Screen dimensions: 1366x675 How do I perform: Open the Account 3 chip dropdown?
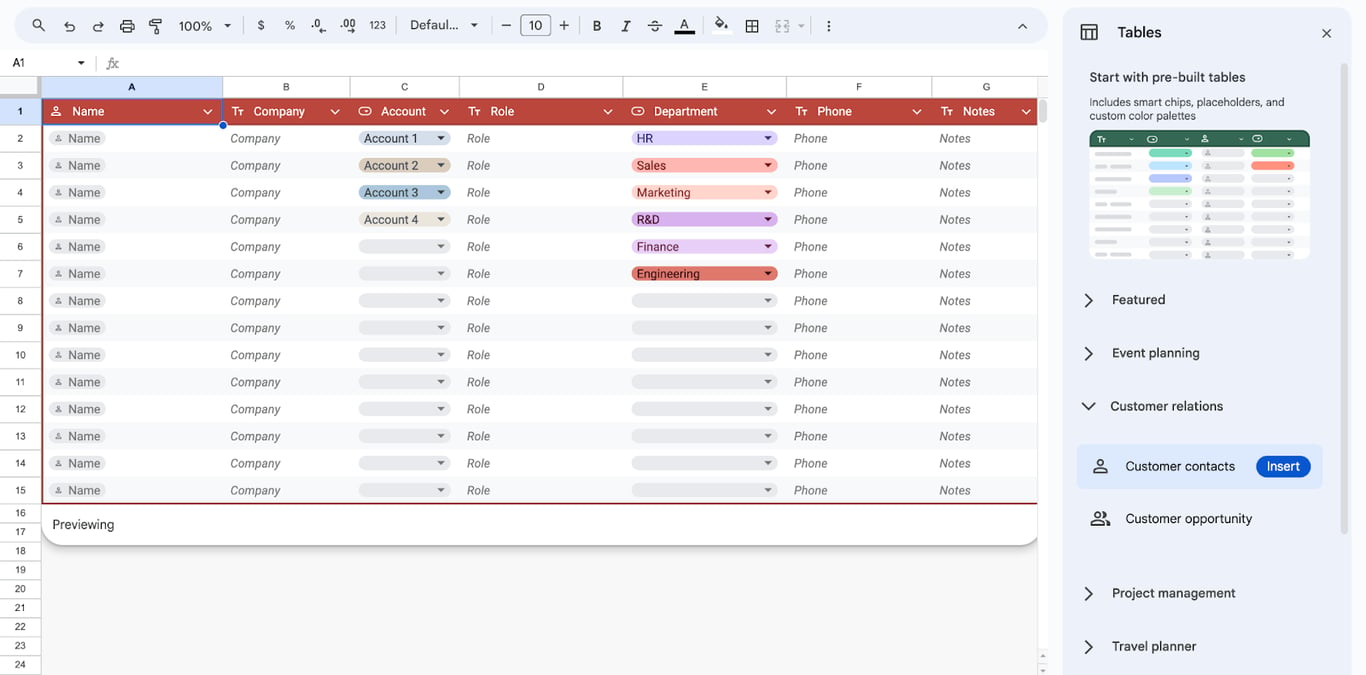point(441,193)
